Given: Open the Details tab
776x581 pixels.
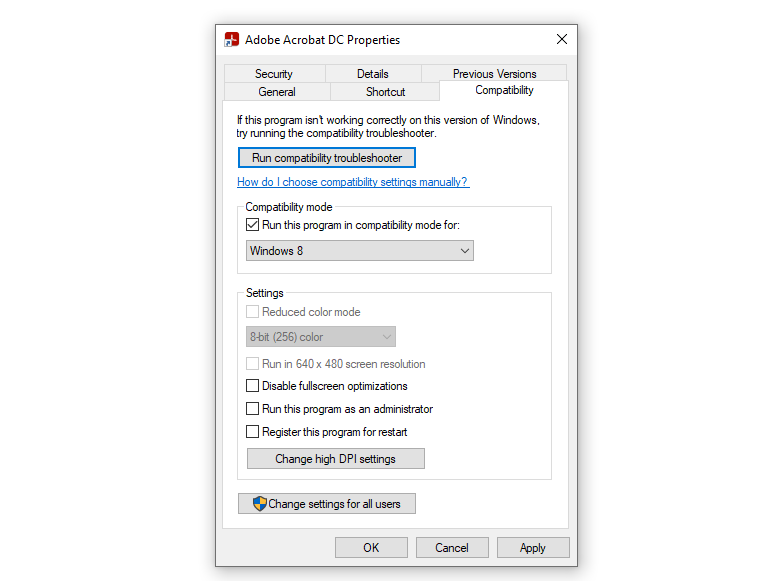Looking at the screenshot, I should [372, 74].
